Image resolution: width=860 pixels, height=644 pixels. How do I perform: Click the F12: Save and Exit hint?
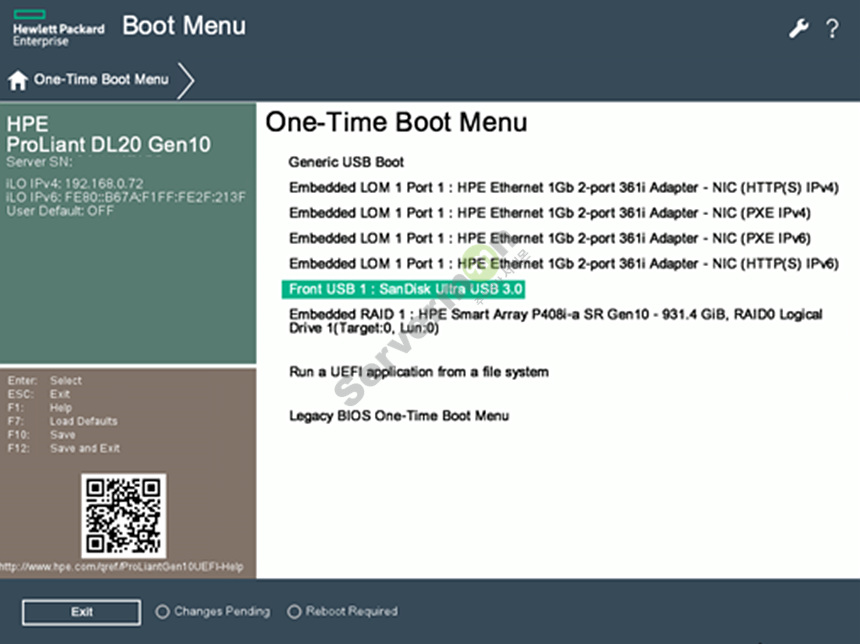click(x=64, y=448)
